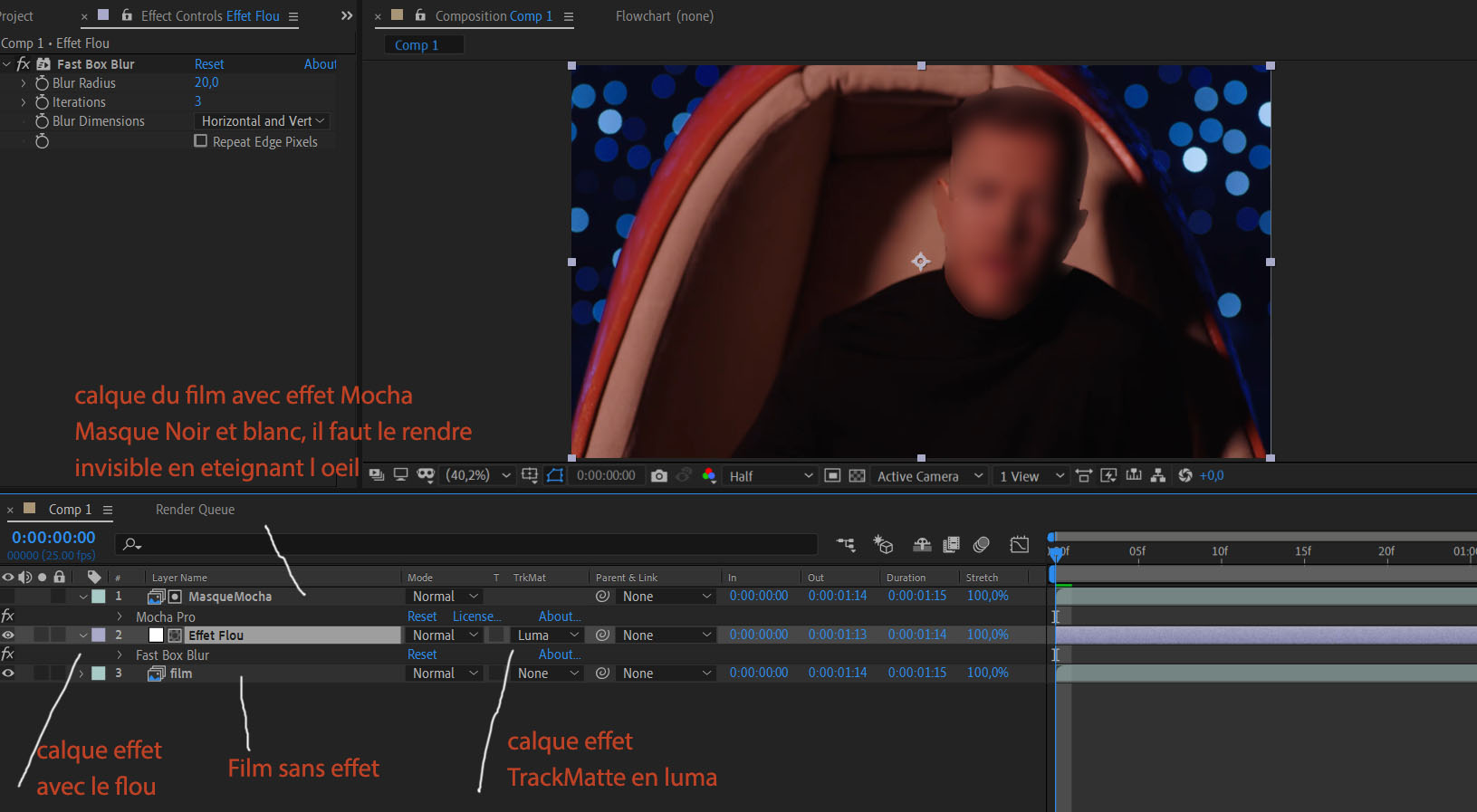This screenshot has width=1477, height=812.
Task: Open the 1 View layout dropdown
Action: (x=1031, y=475)
